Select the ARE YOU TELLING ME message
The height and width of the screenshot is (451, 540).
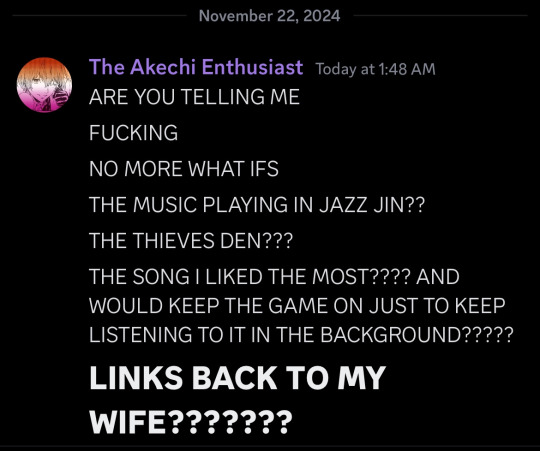tap(194, 97)
